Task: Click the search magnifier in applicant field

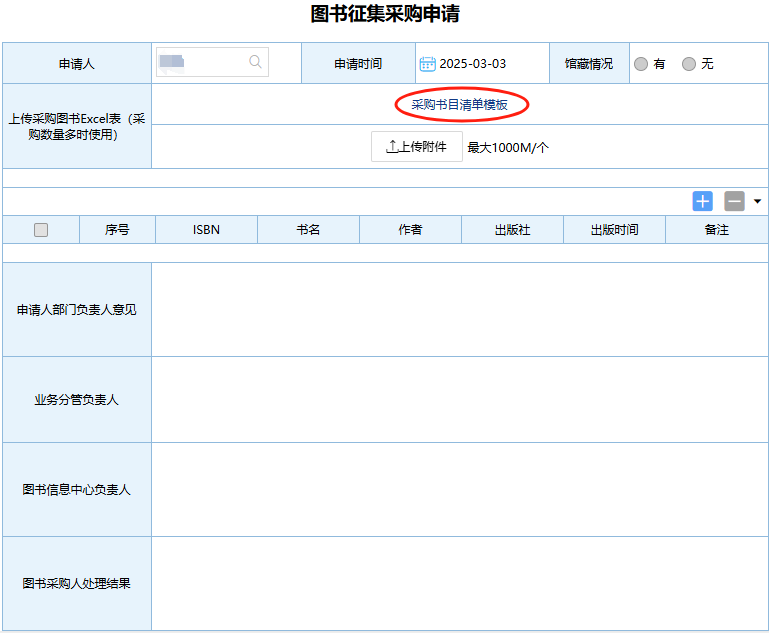Action: (256, 63)
